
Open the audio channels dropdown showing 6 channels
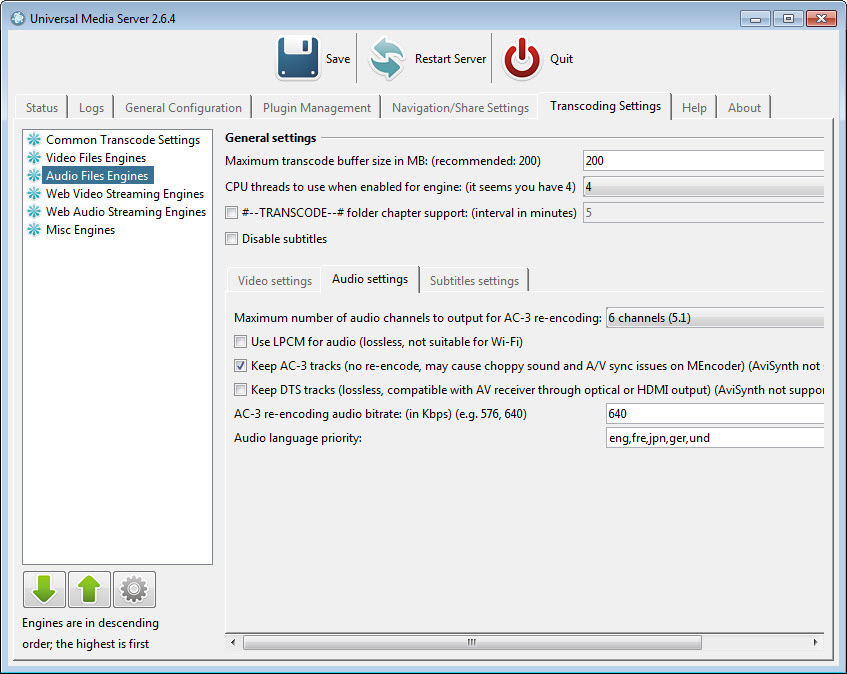715,318
